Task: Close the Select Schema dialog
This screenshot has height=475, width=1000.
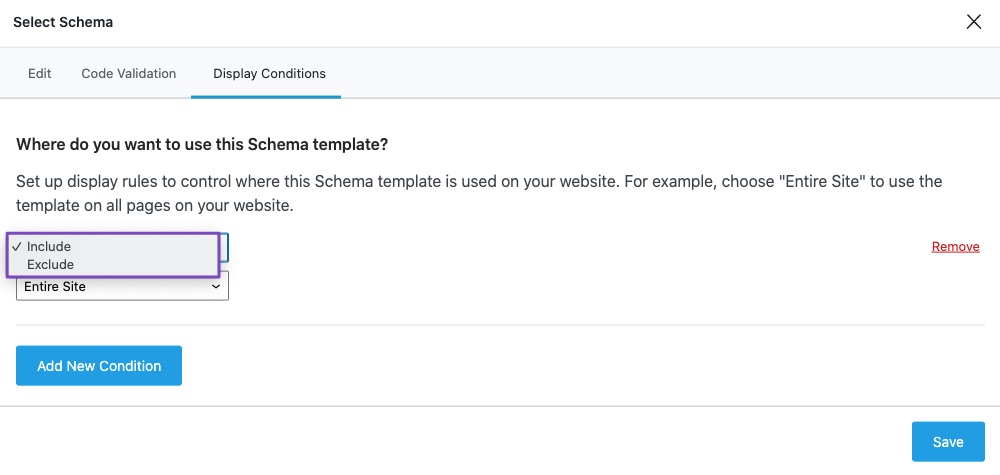Action: click(973, 22)
